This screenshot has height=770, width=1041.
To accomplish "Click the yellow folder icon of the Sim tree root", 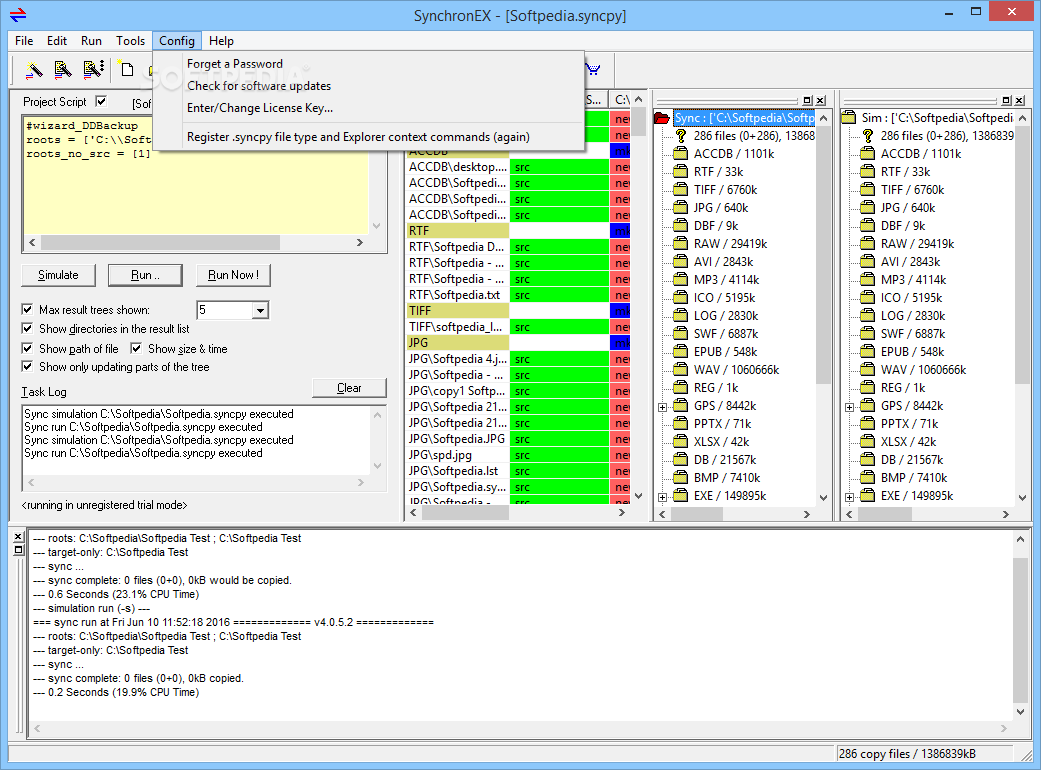I will [x=848, y=118].
